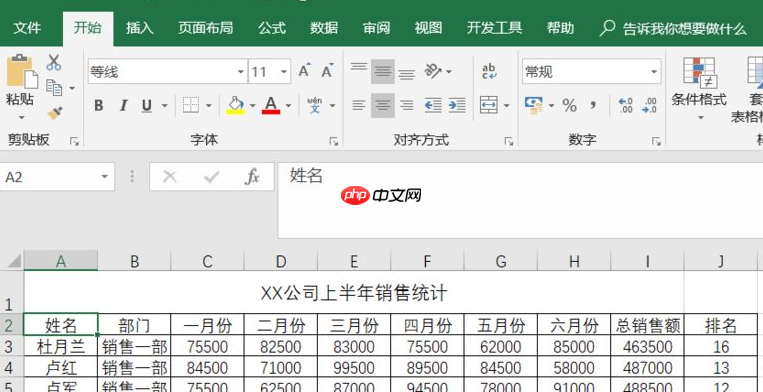Select the title XX公司上半年销售统计

coord(354,293)
